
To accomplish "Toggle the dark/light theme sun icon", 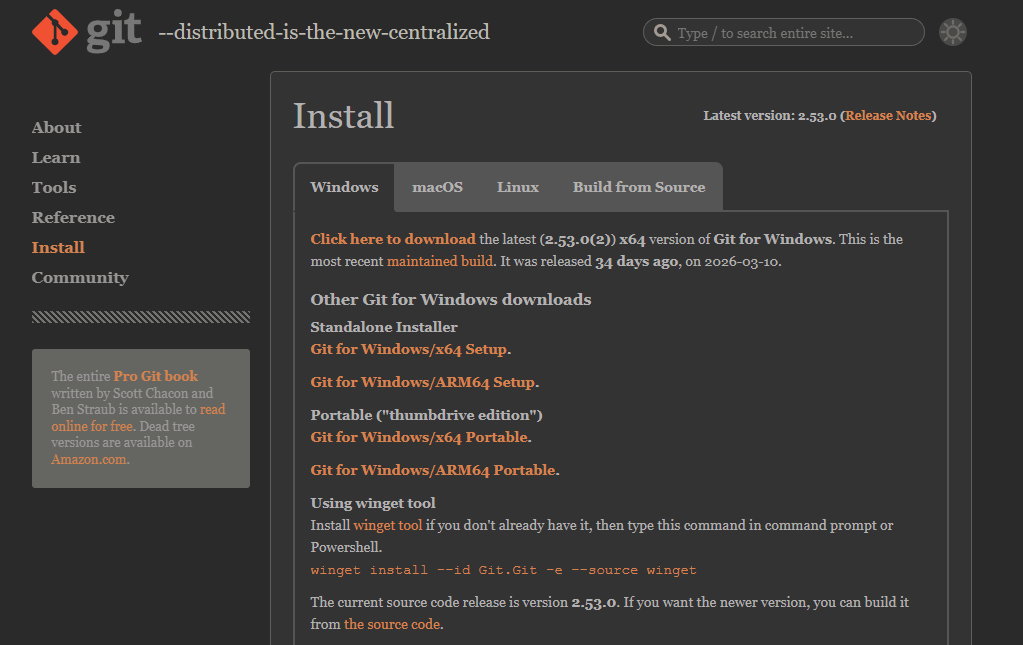I will coord(952,33).
